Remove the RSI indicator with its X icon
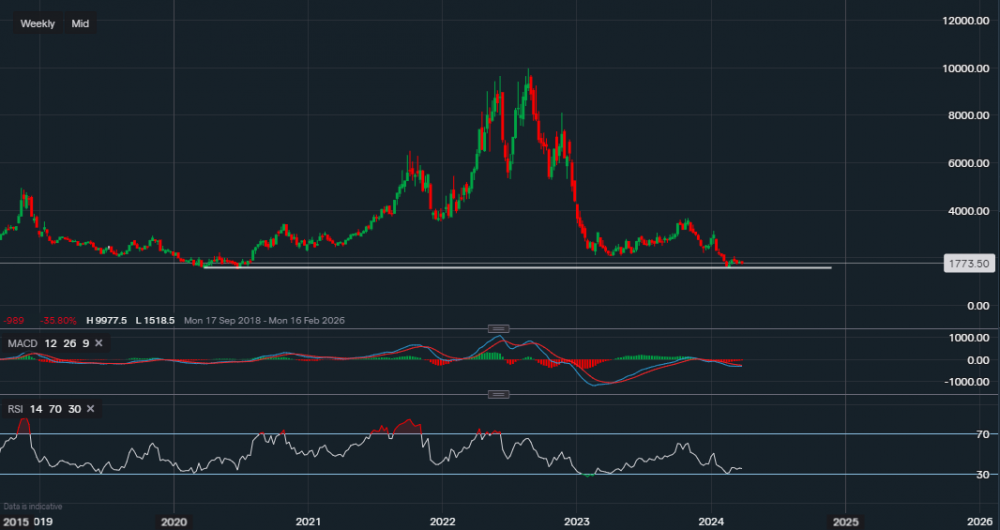1000x530 pixels. click(90, 409)
